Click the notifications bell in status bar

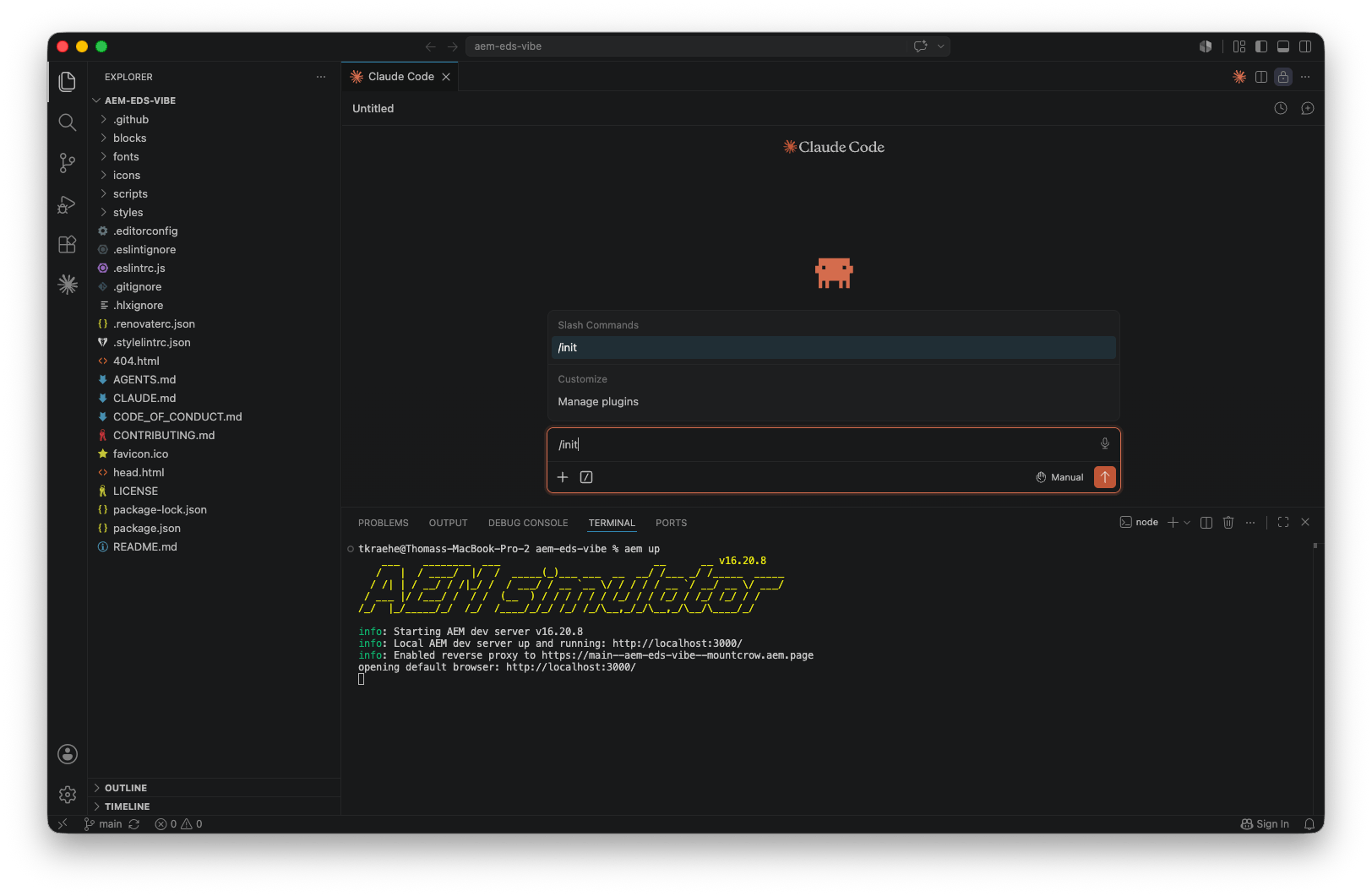tap(1309, 824)
